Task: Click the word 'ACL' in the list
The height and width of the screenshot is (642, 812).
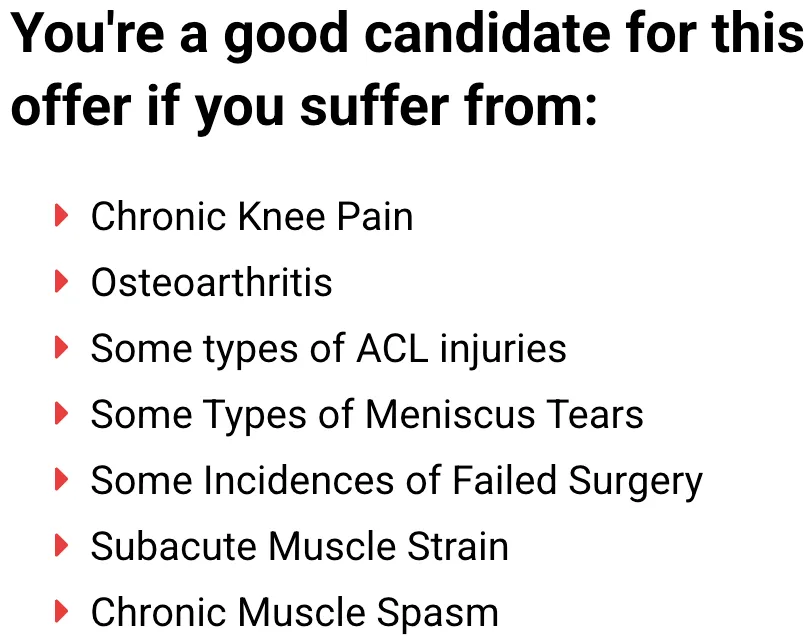Action: pyautogui.click(x=393, y=348)
